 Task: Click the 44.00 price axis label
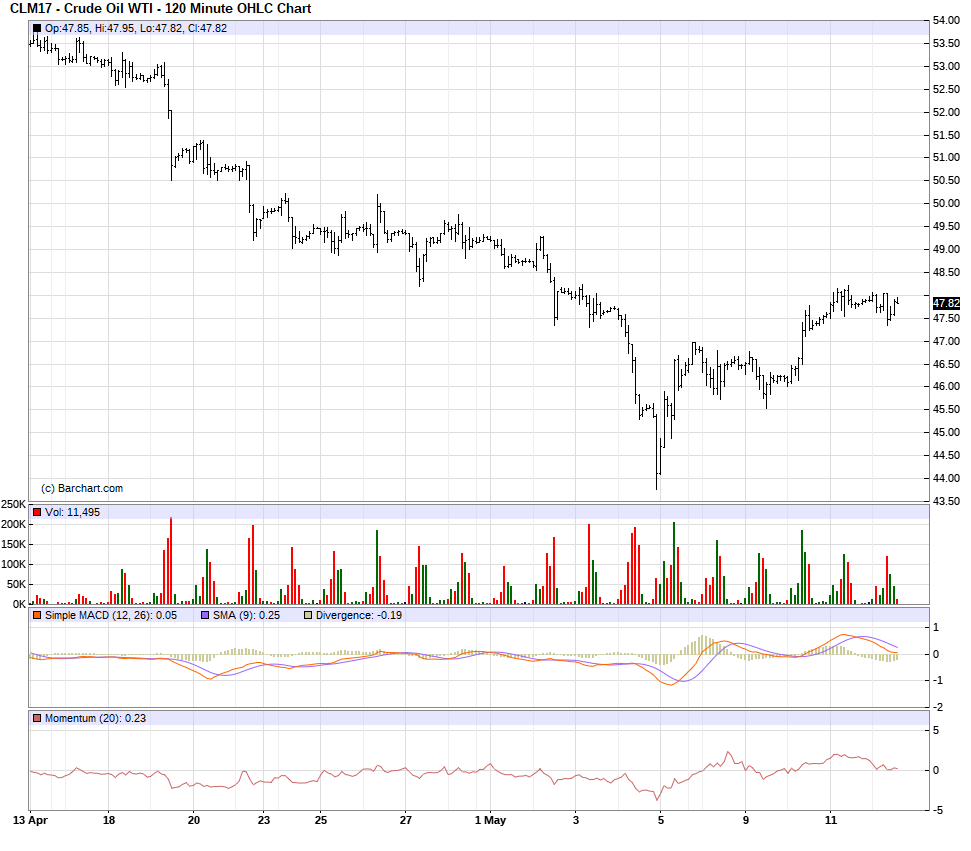click(946, 478)
